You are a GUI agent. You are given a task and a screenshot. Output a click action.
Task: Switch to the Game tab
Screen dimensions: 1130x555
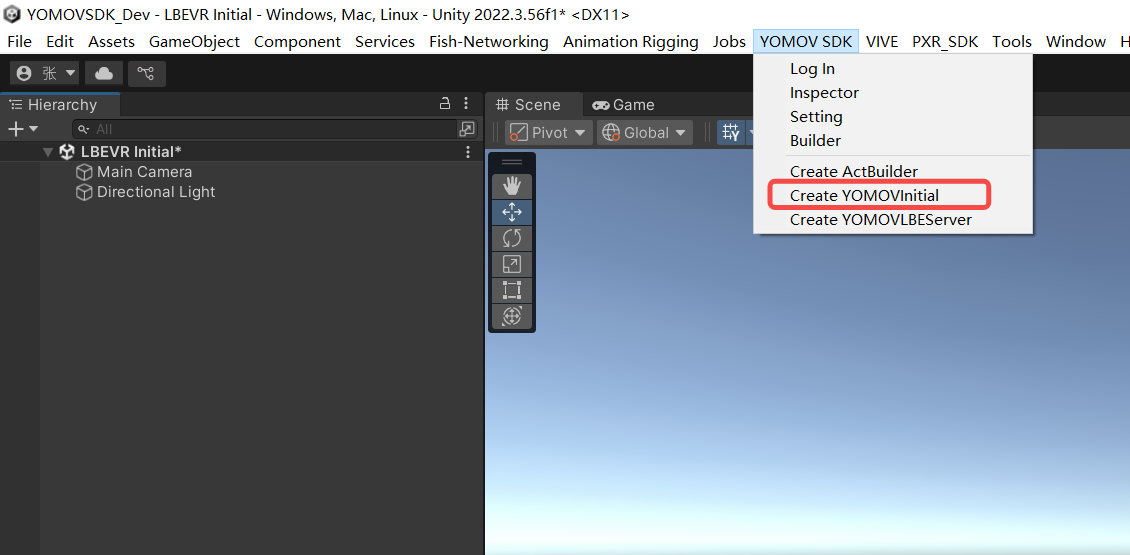click(623, 105)
